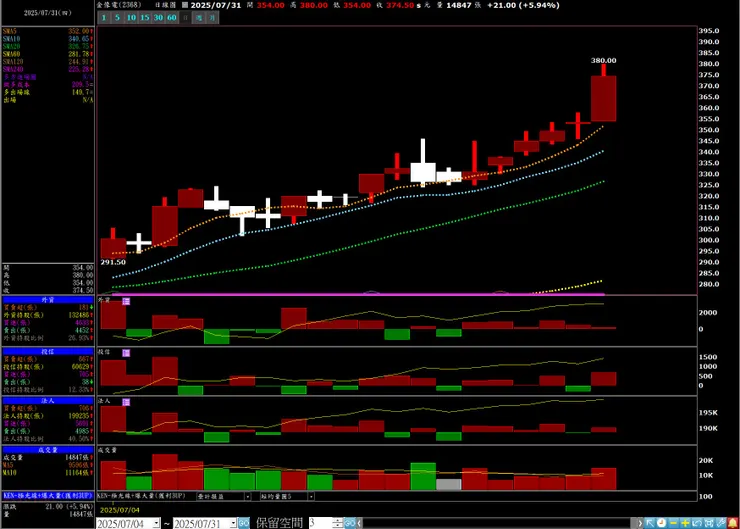Open the start date 2025/07/04 dropdown
The image size is (740, 529).
coord(157,523)
